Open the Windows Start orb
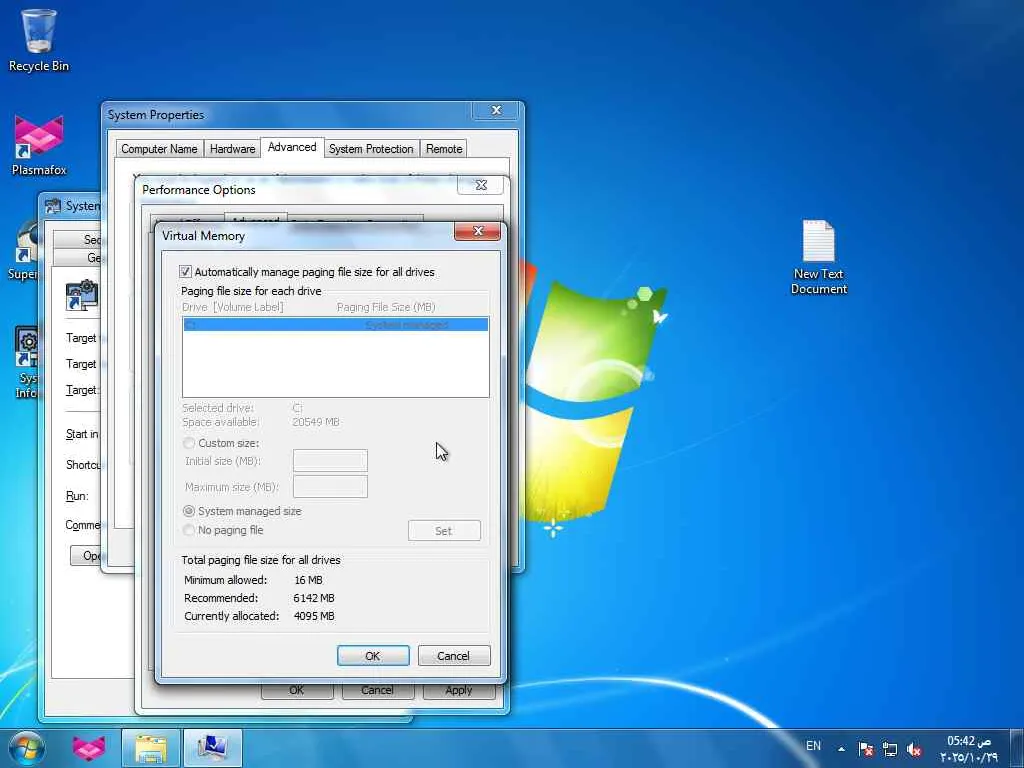Screen dimensions: 1024x768 (x=27, y=748)
